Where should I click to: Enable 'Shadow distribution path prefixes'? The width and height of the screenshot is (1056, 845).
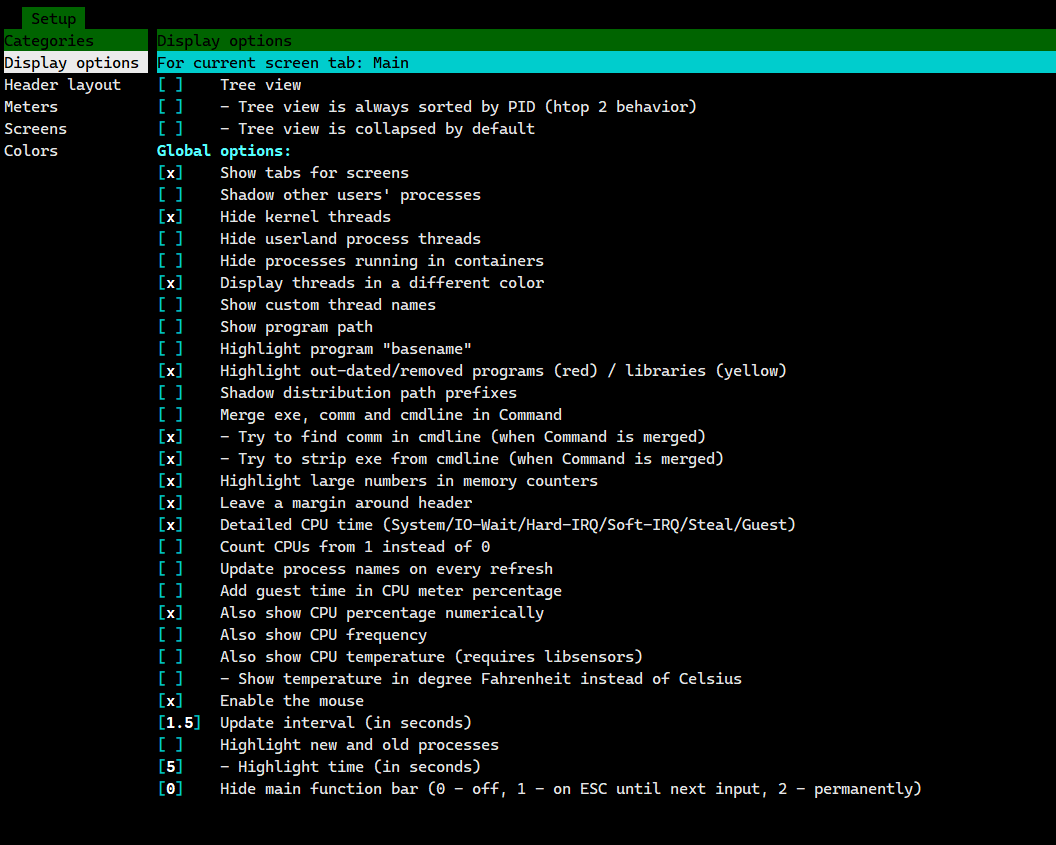tap(170, 393)
